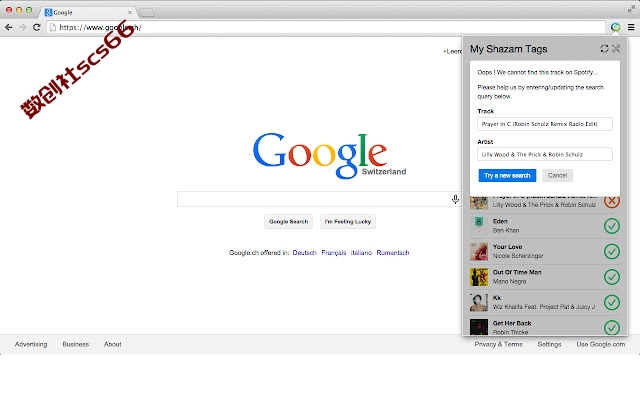Open Privacy & Terms link

[x=498, y=344]
